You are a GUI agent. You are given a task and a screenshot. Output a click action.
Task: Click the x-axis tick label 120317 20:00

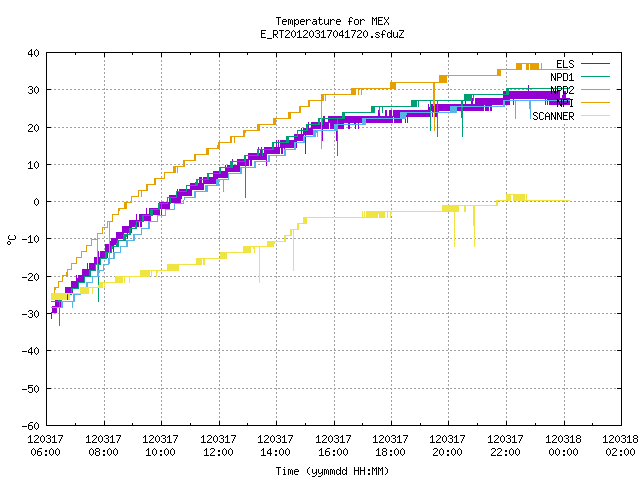[x=448, y=445]
